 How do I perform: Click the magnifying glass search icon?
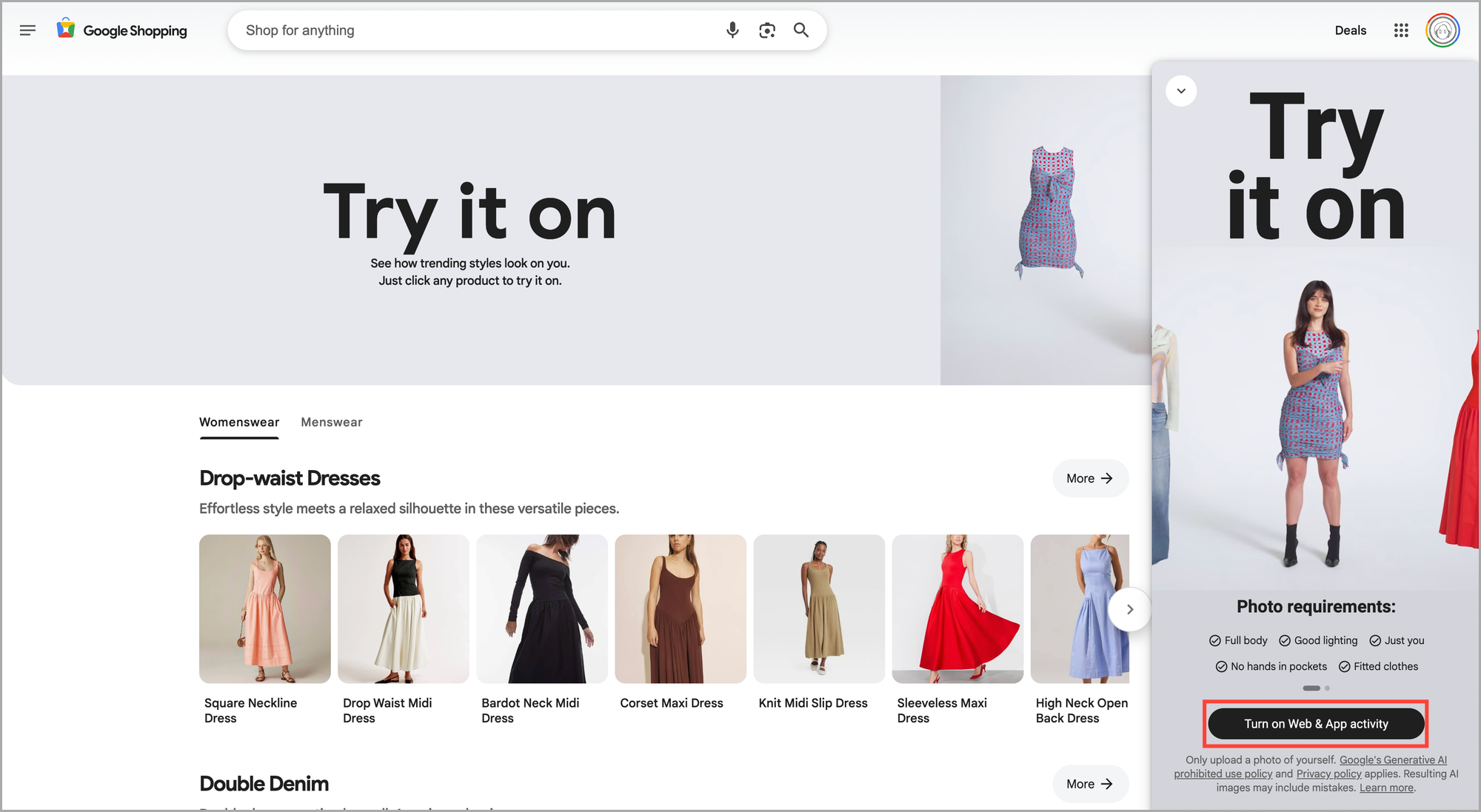801,30
